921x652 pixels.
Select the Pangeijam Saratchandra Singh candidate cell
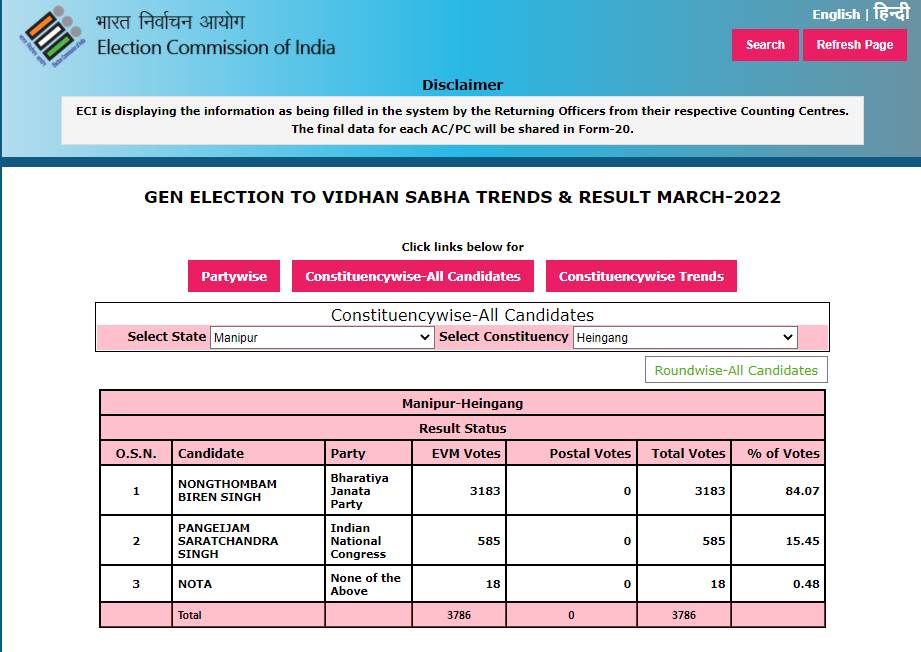pyautogui.click(x=248, y=540)
